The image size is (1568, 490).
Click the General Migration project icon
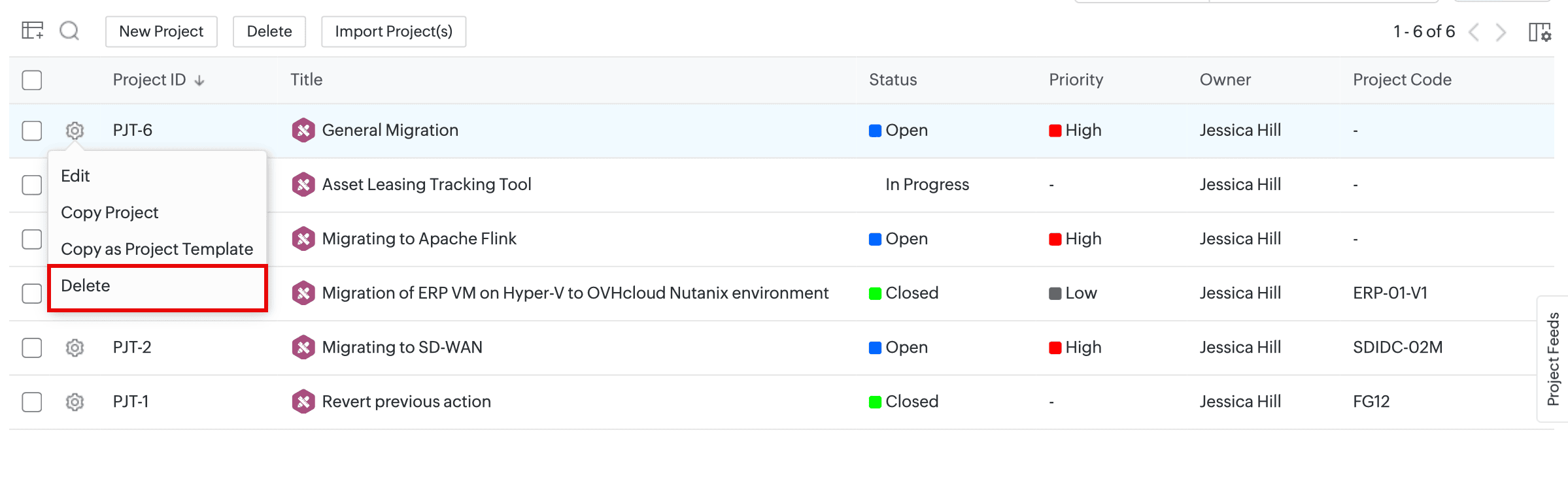[303, 130]
